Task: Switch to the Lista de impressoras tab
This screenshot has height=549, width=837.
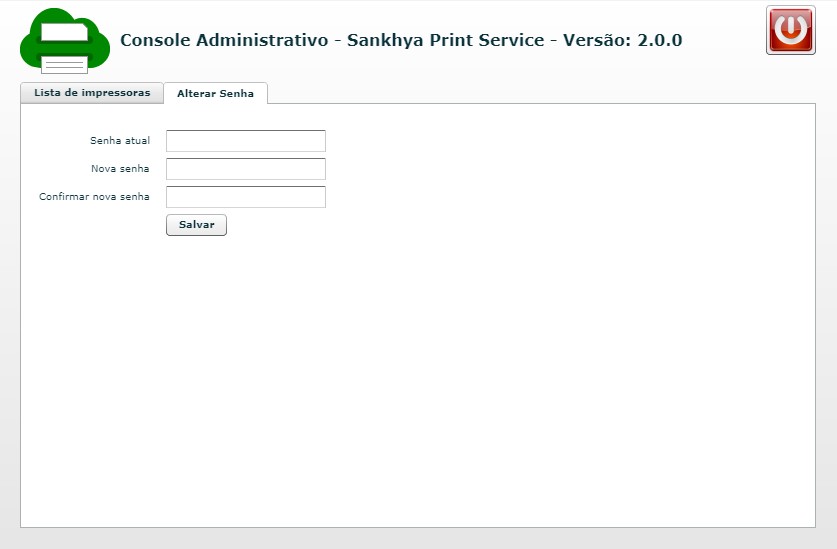Action: tap(92, 93)
